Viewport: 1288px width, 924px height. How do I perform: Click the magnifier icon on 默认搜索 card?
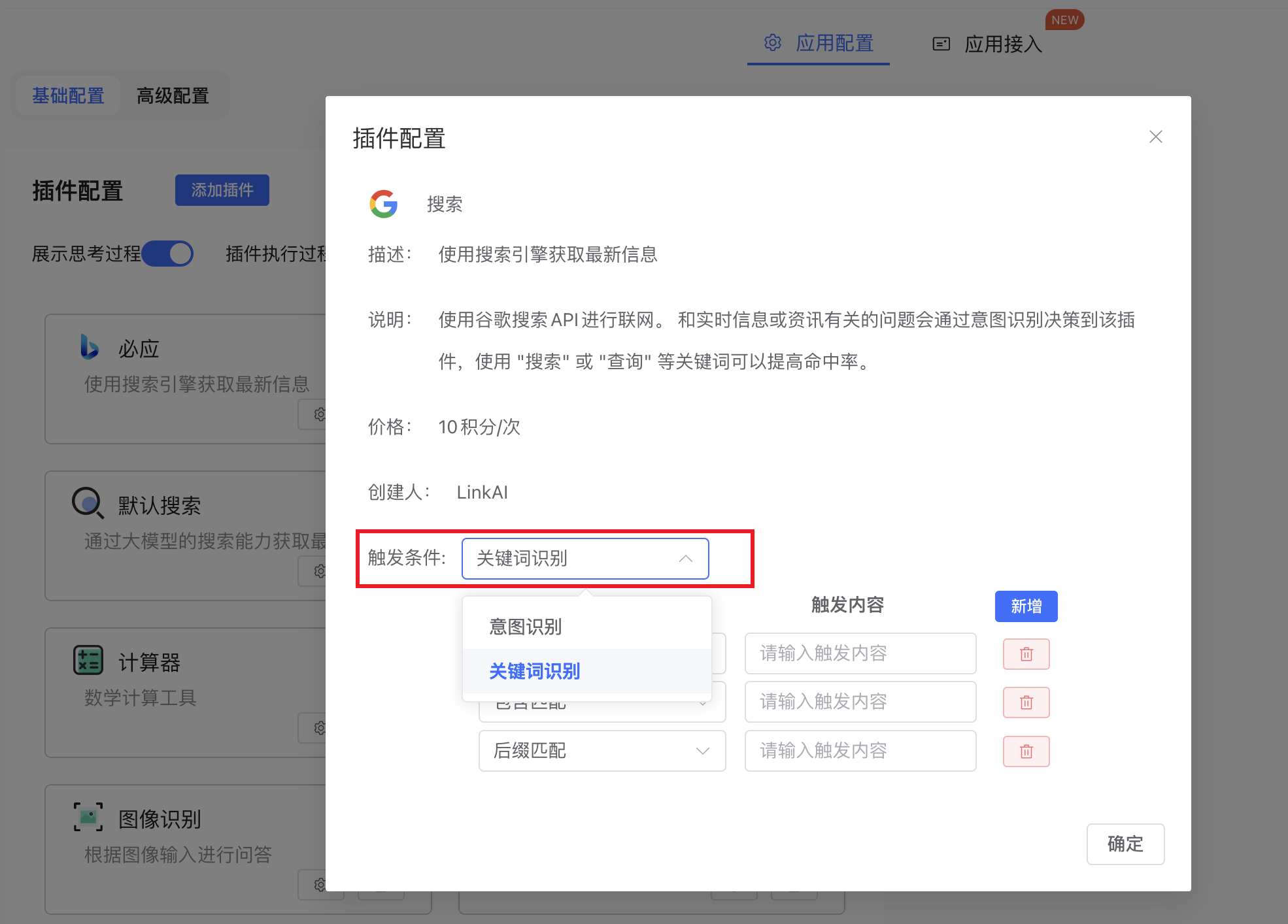click(x=88, y=503)
